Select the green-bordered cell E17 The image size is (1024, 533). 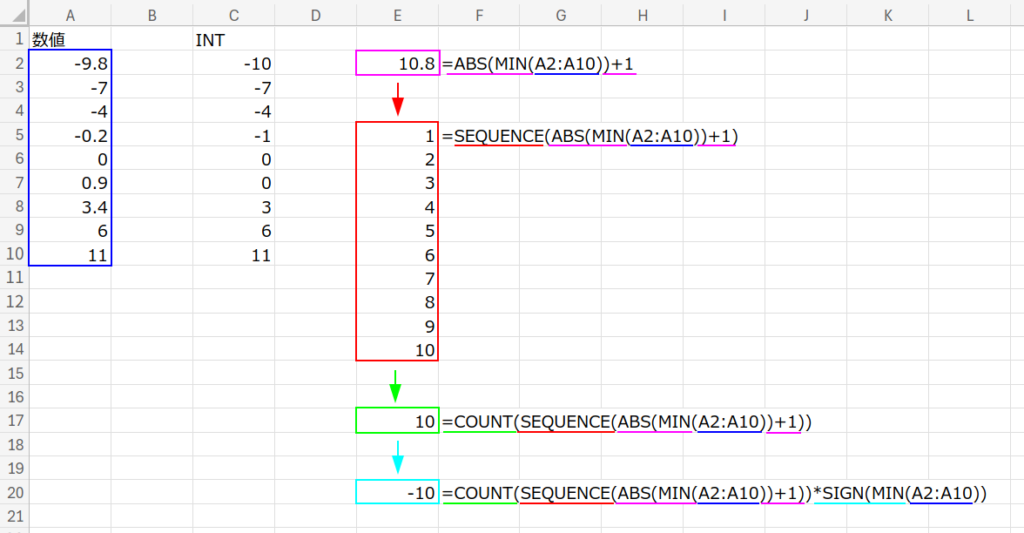tap(397, 421)
